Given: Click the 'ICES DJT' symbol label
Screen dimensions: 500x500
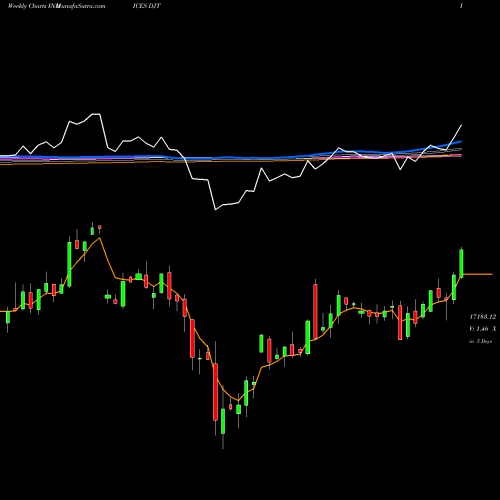Looking at the screenshot, I should pyautogui.click(x=147, y=6).
